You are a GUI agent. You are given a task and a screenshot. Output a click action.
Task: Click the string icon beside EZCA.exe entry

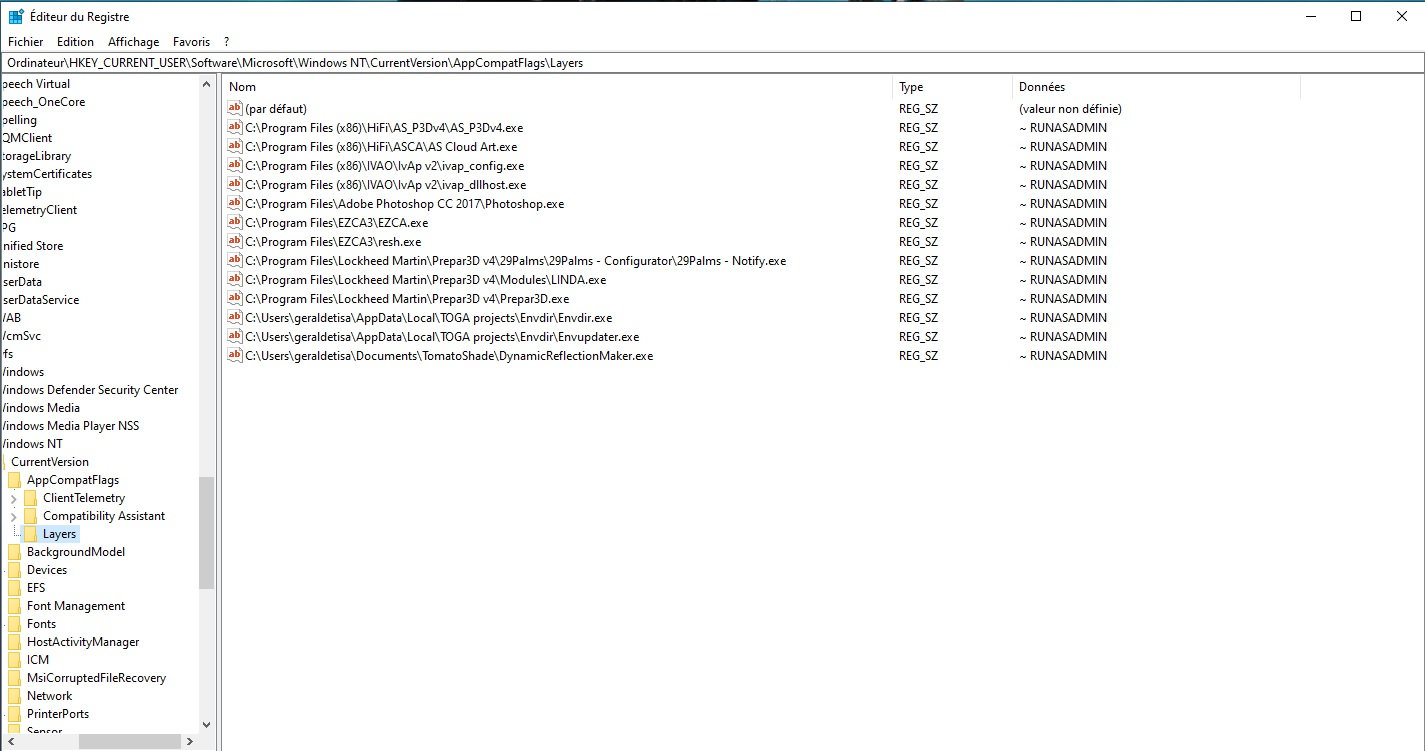point(235,222)
